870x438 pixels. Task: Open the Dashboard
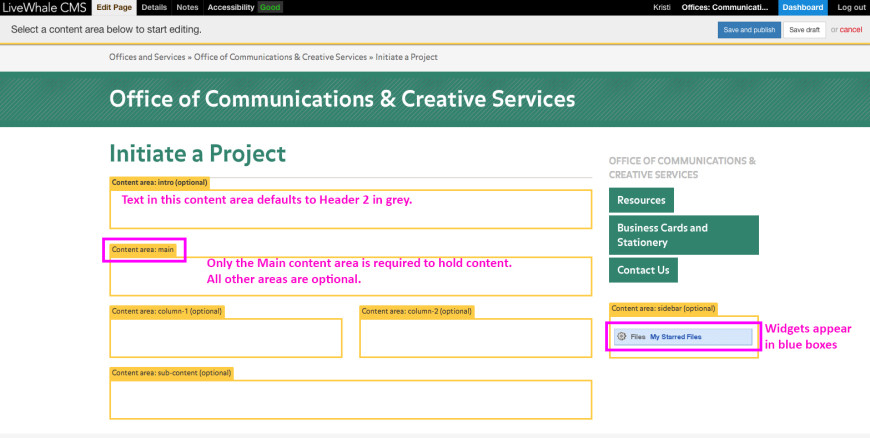click(x=802, y=7)
